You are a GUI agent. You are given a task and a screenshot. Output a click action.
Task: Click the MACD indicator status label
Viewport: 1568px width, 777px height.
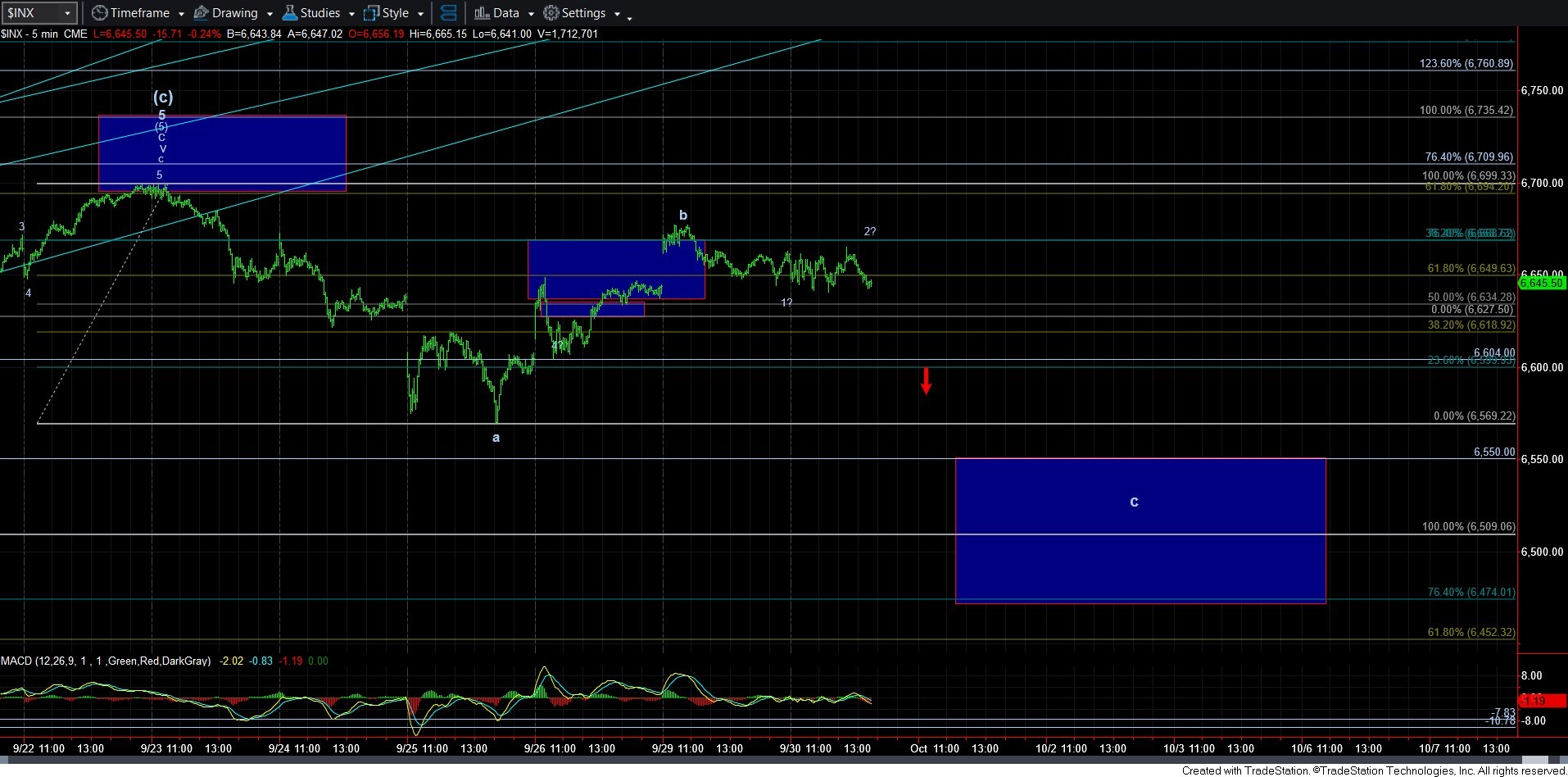pos(106,661)
